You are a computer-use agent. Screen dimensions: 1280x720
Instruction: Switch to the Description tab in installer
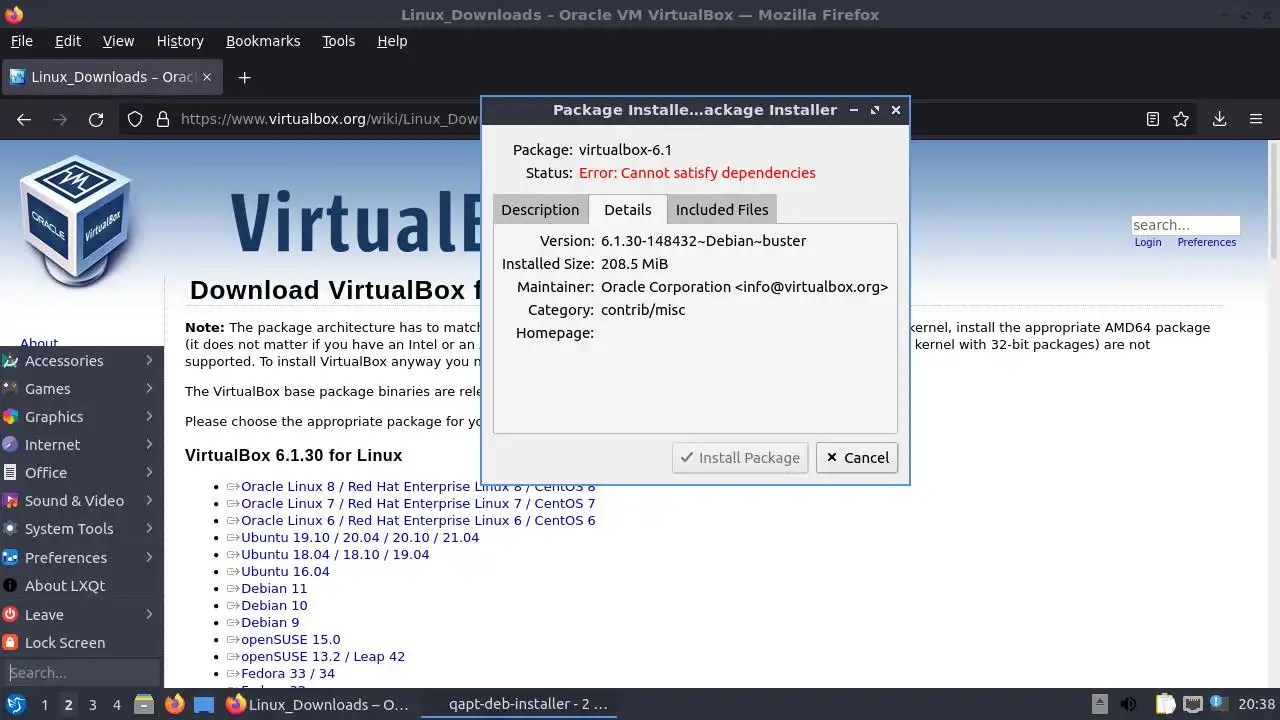click(x=540, y=209)
